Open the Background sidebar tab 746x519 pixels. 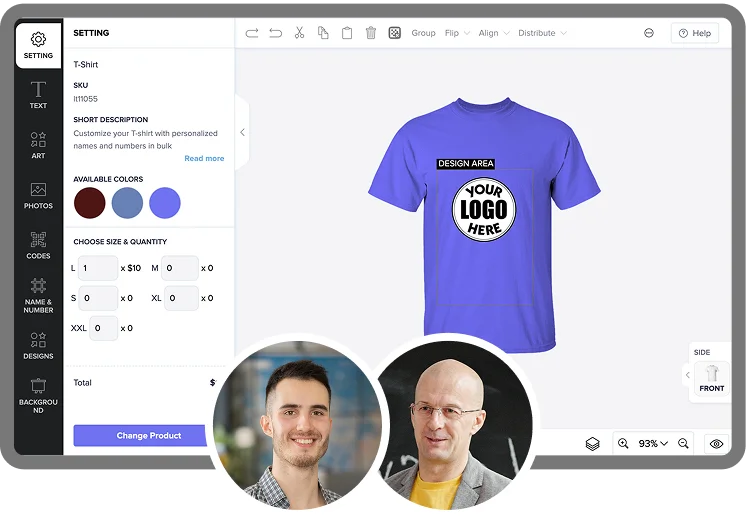(x=39, y=396)
